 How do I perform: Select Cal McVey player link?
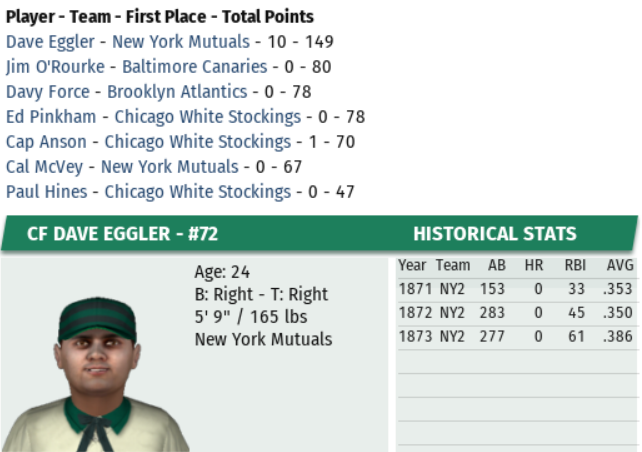pos(44,167)
